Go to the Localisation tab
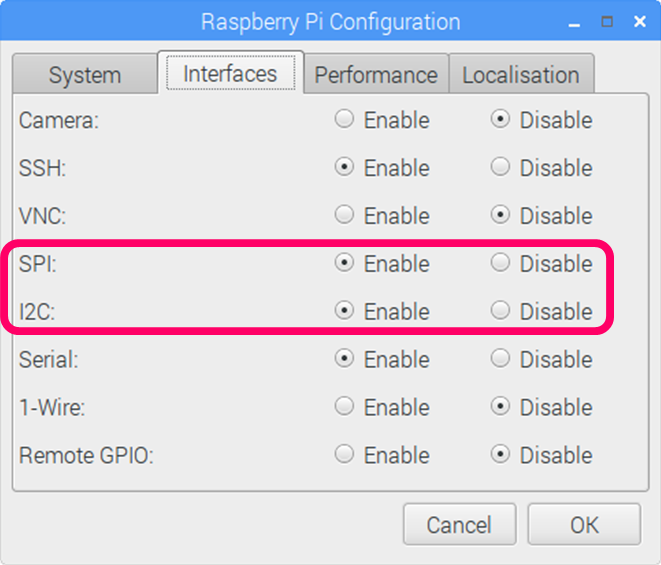The width and height of the screenshot is (661, 565). pos(521,74)
